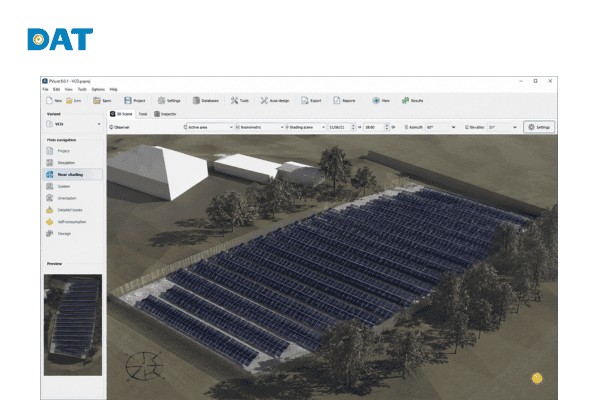Open the View menu

(x=68, y=89)
